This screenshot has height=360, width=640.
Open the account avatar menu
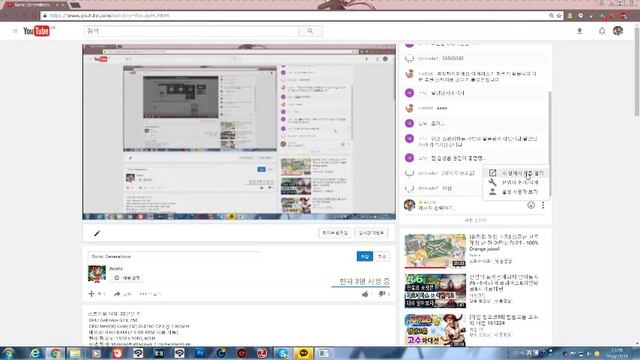point(618,31)
